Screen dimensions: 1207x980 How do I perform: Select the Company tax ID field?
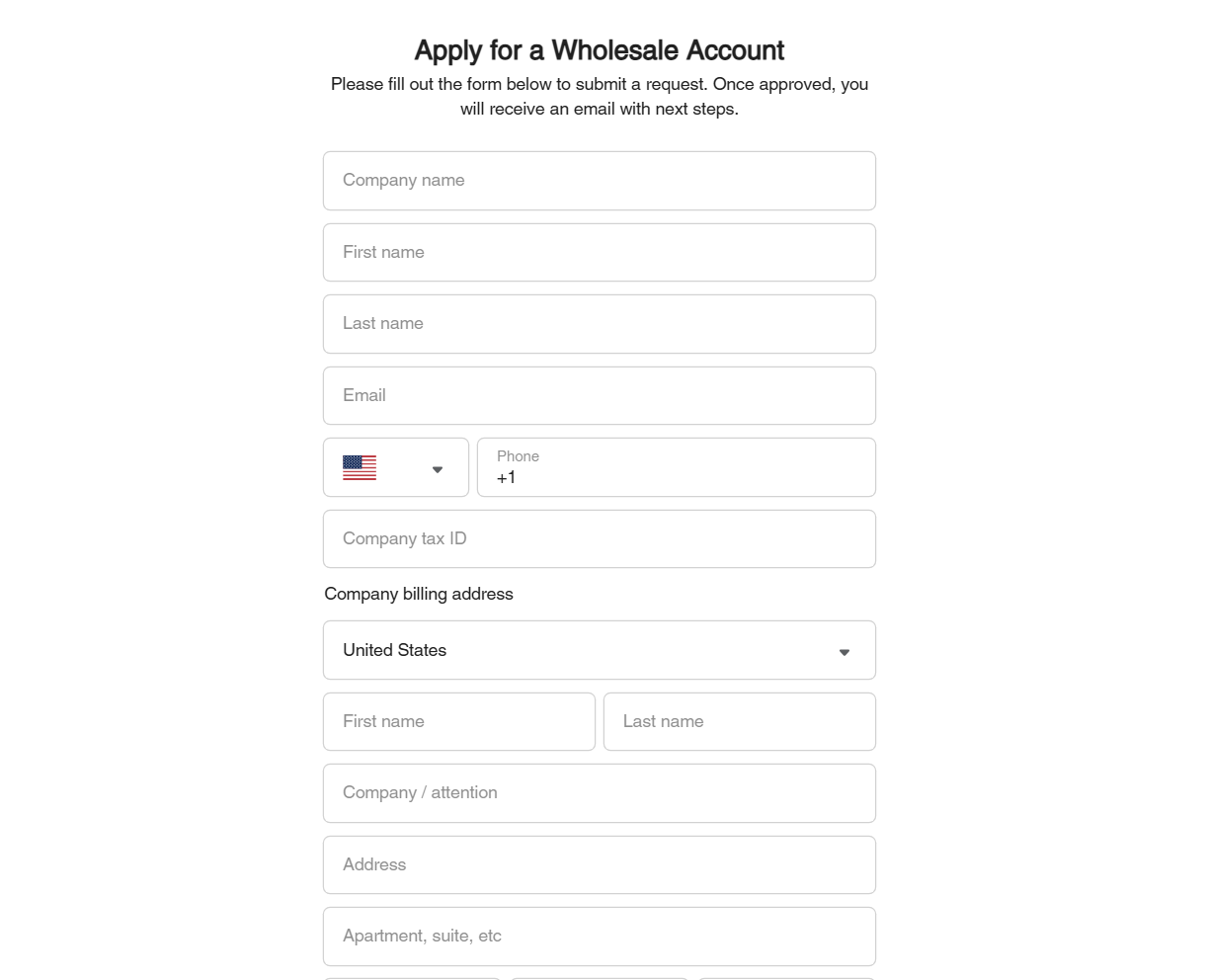pyautogui.click(x=599, y=538)
